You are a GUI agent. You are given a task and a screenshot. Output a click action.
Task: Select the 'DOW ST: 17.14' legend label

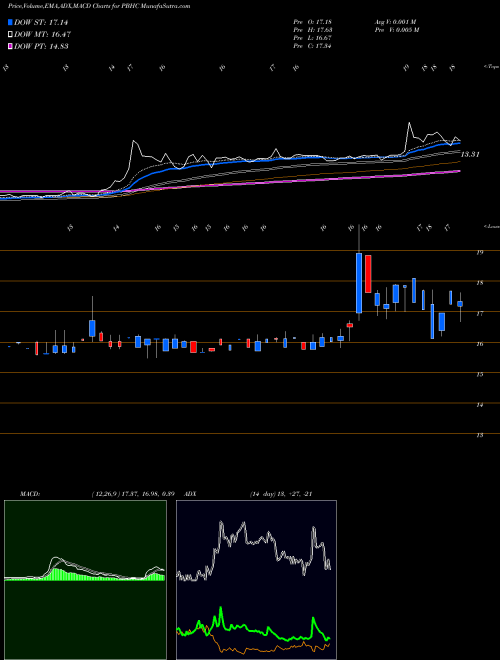pos(41,22)
